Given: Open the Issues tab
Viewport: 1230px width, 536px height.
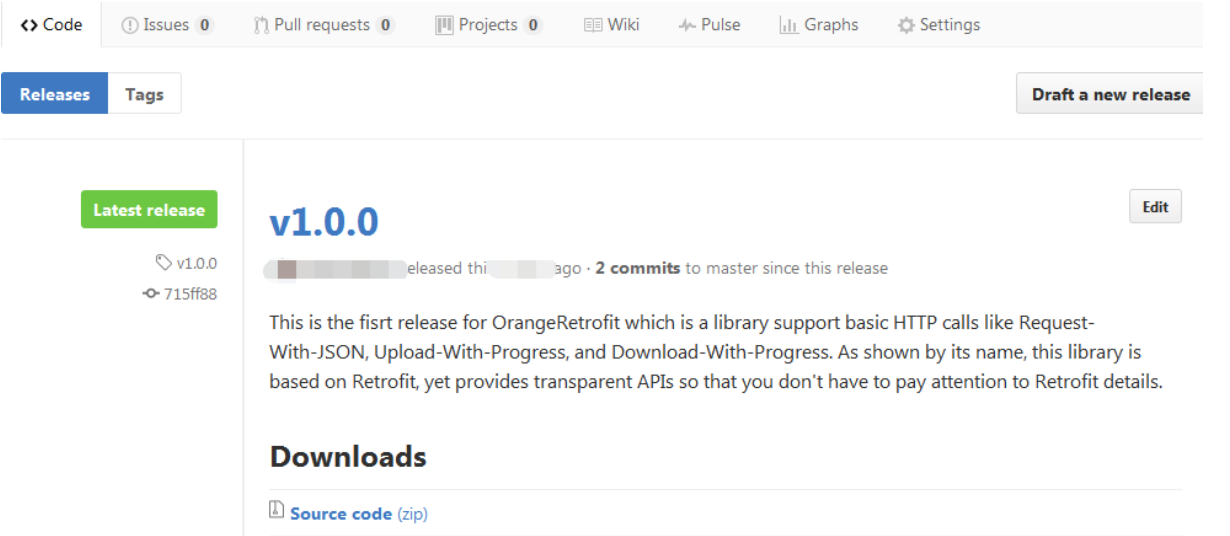Looking at the screenshot, I should coord(167,25).
